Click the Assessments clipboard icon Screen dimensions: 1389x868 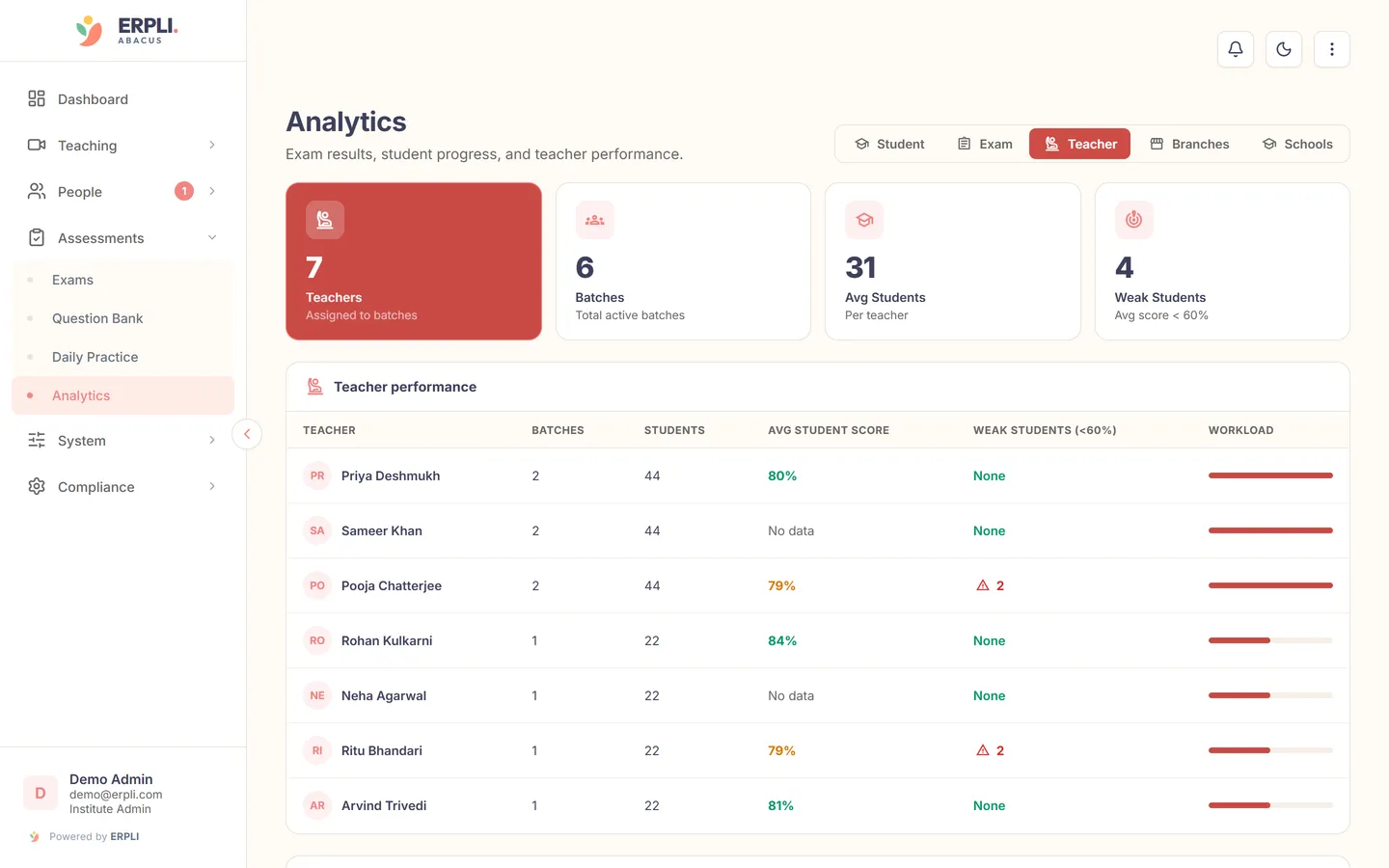(37, 237)
